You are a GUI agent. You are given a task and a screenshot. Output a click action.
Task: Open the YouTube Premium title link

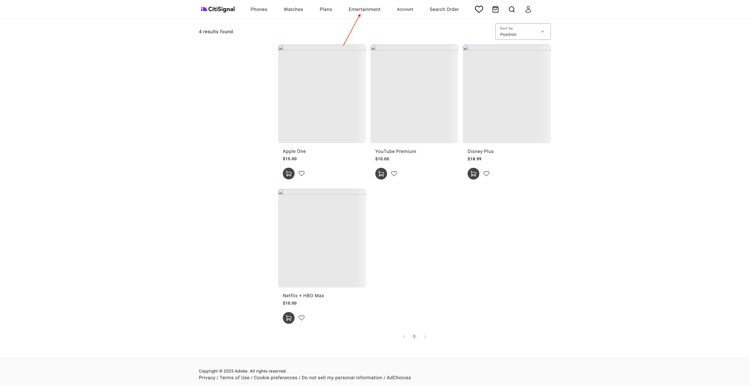coord(396,151)
